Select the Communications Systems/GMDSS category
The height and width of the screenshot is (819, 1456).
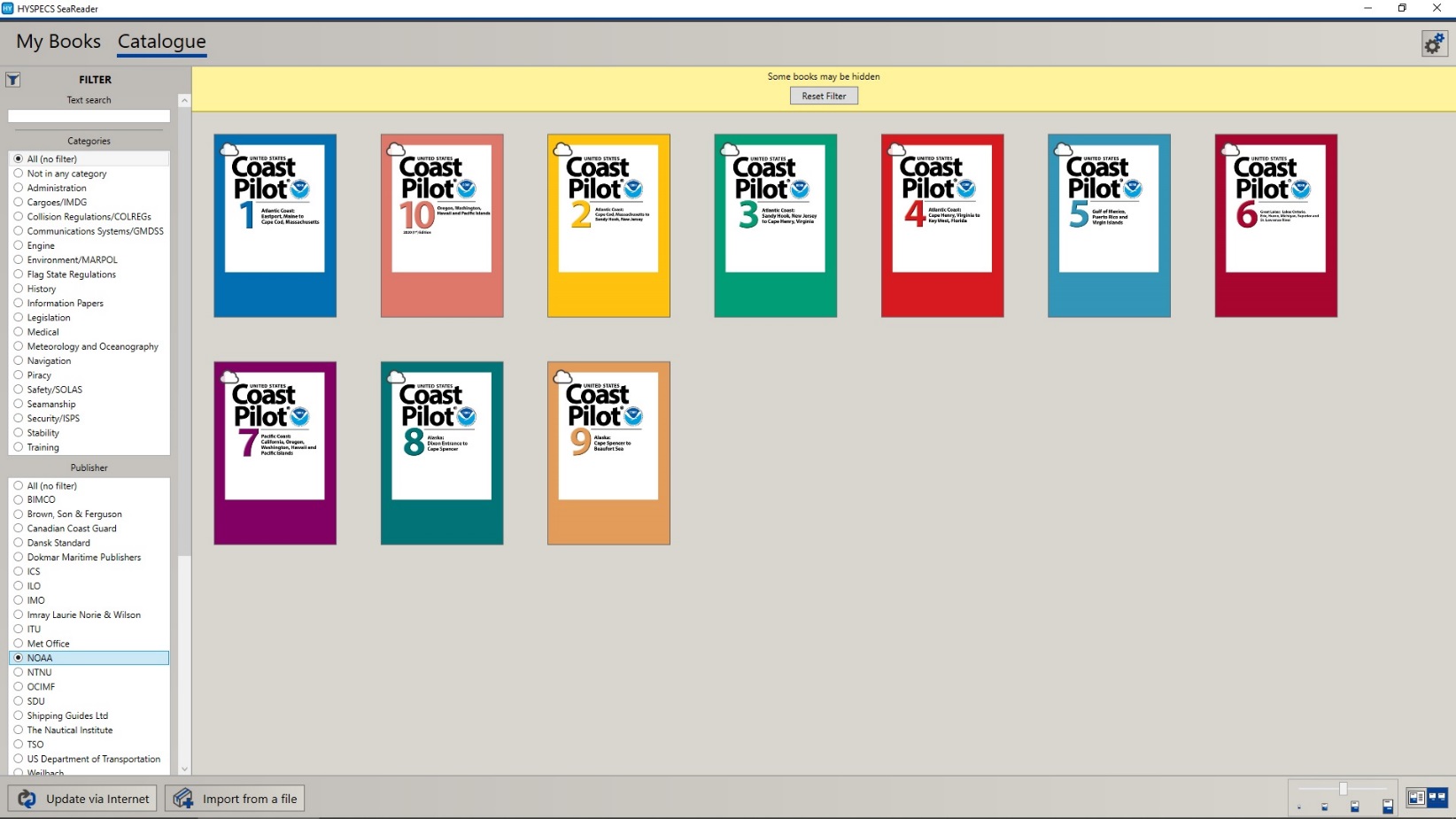point(89,231)
